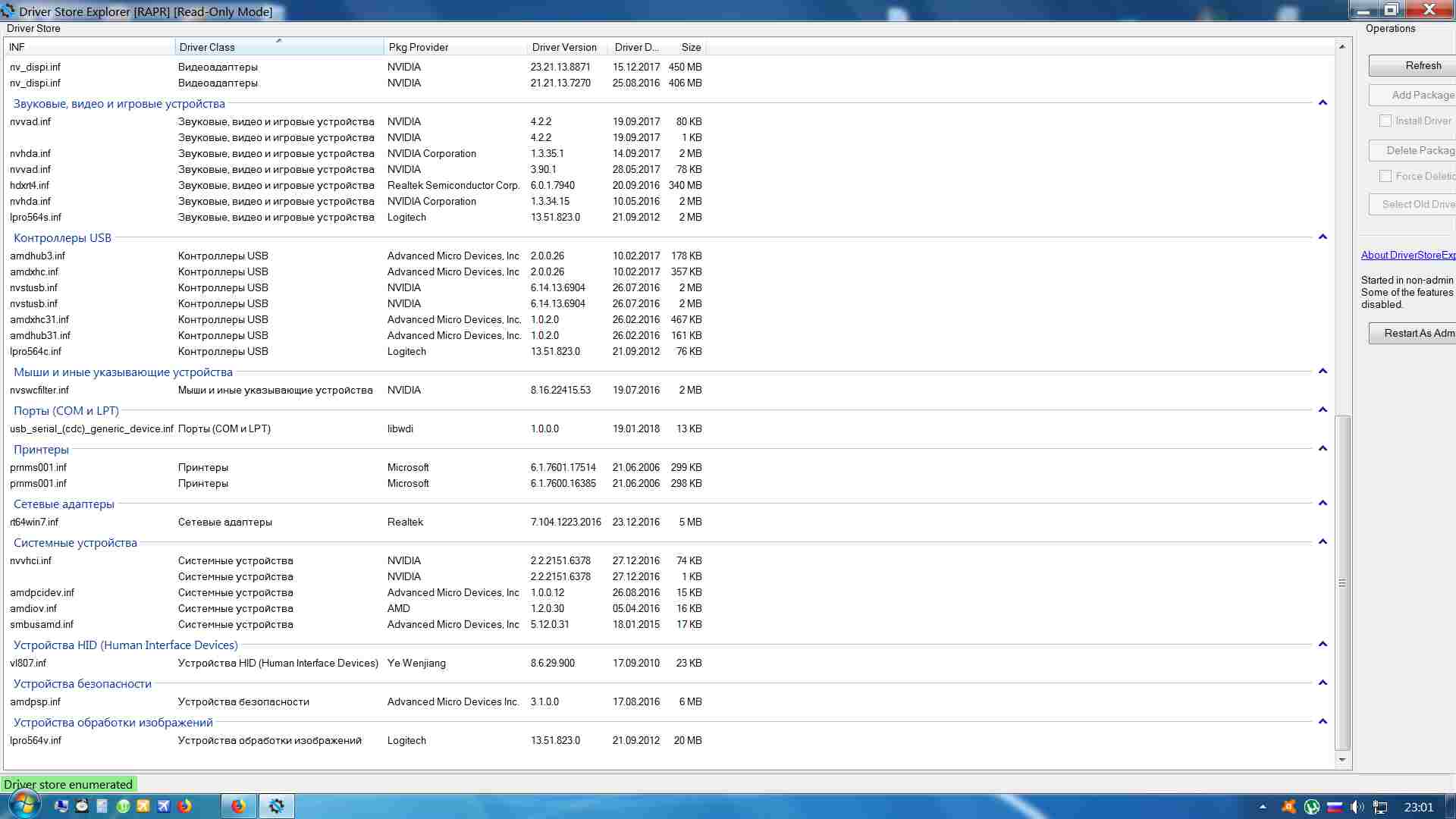Collapse the Принтеры group

coord(1323,449)
